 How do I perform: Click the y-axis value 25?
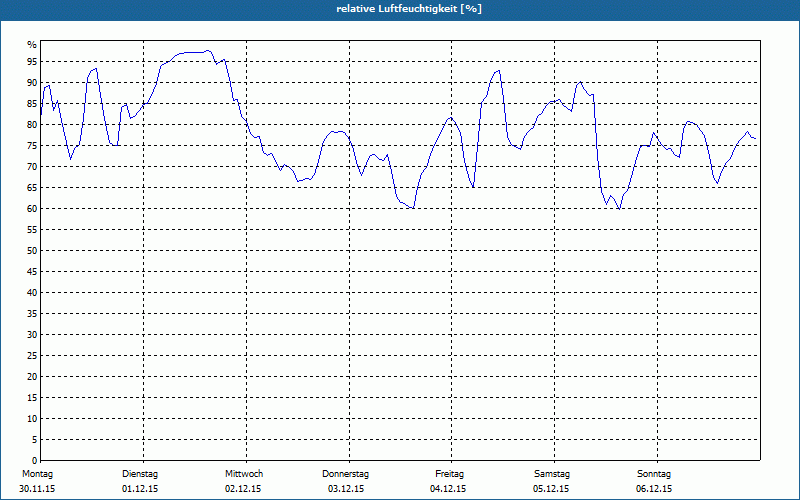(x=32, y=356)
